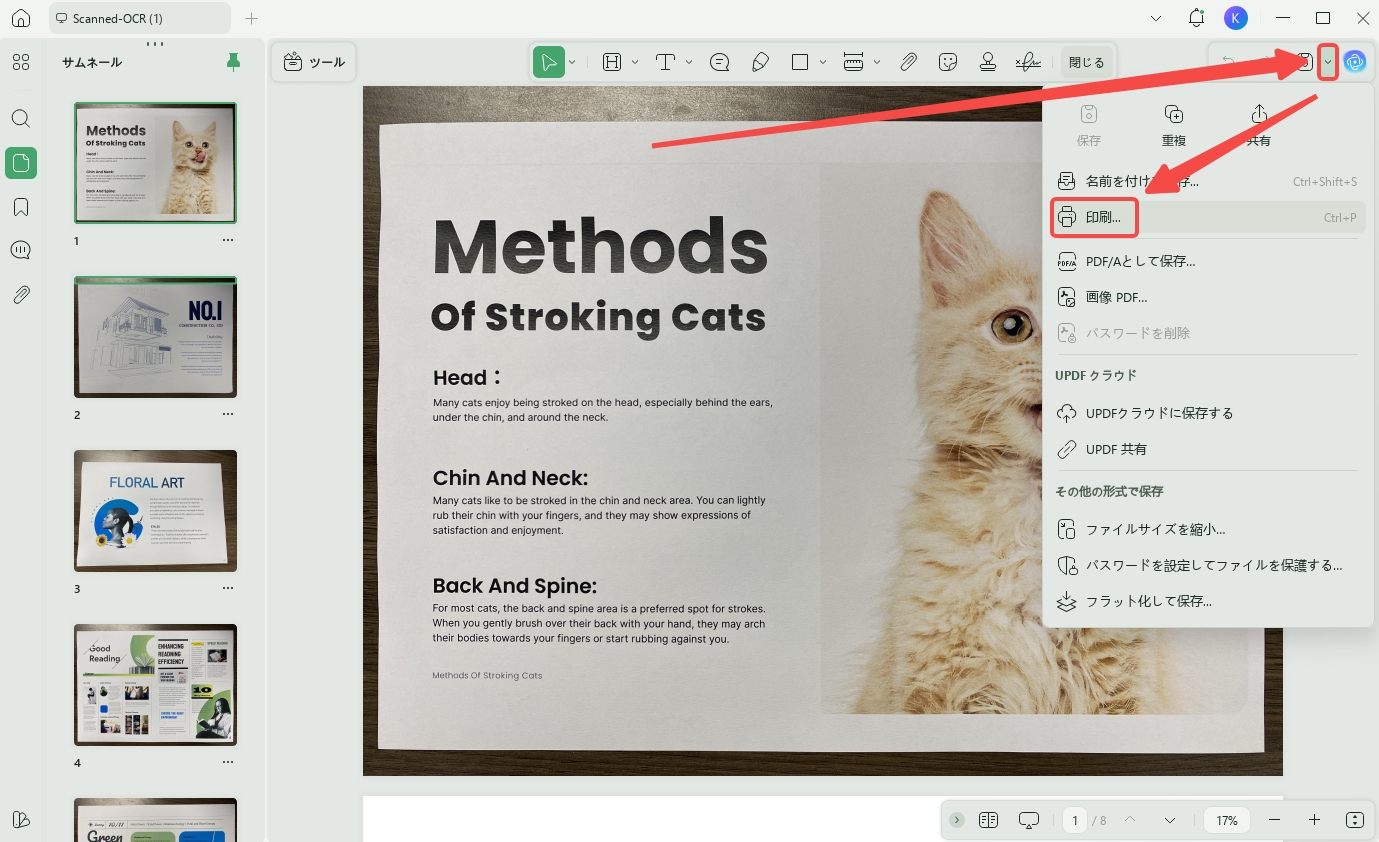1379x842 pixels.
Task: Select the measurement ruler tool
Action: pyautogui.click(x=853, y=62)
